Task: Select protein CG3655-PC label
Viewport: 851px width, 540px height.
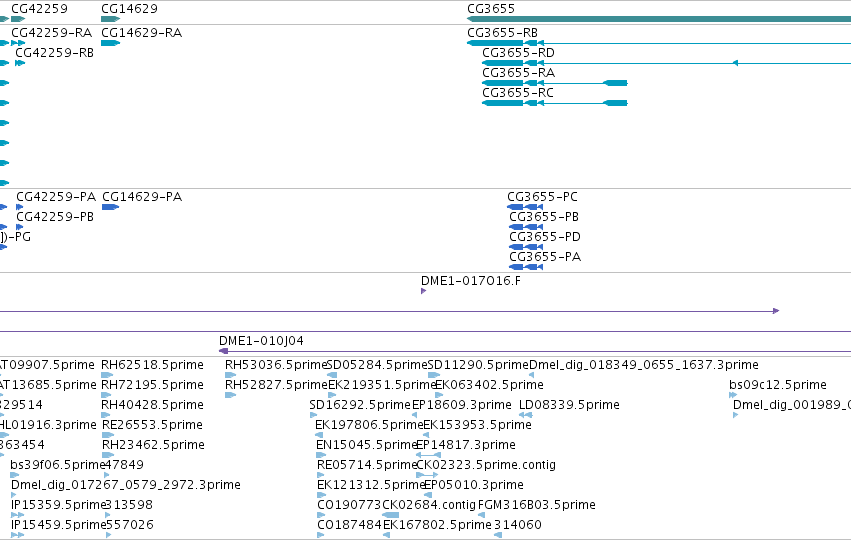Action: pos(542,196)
